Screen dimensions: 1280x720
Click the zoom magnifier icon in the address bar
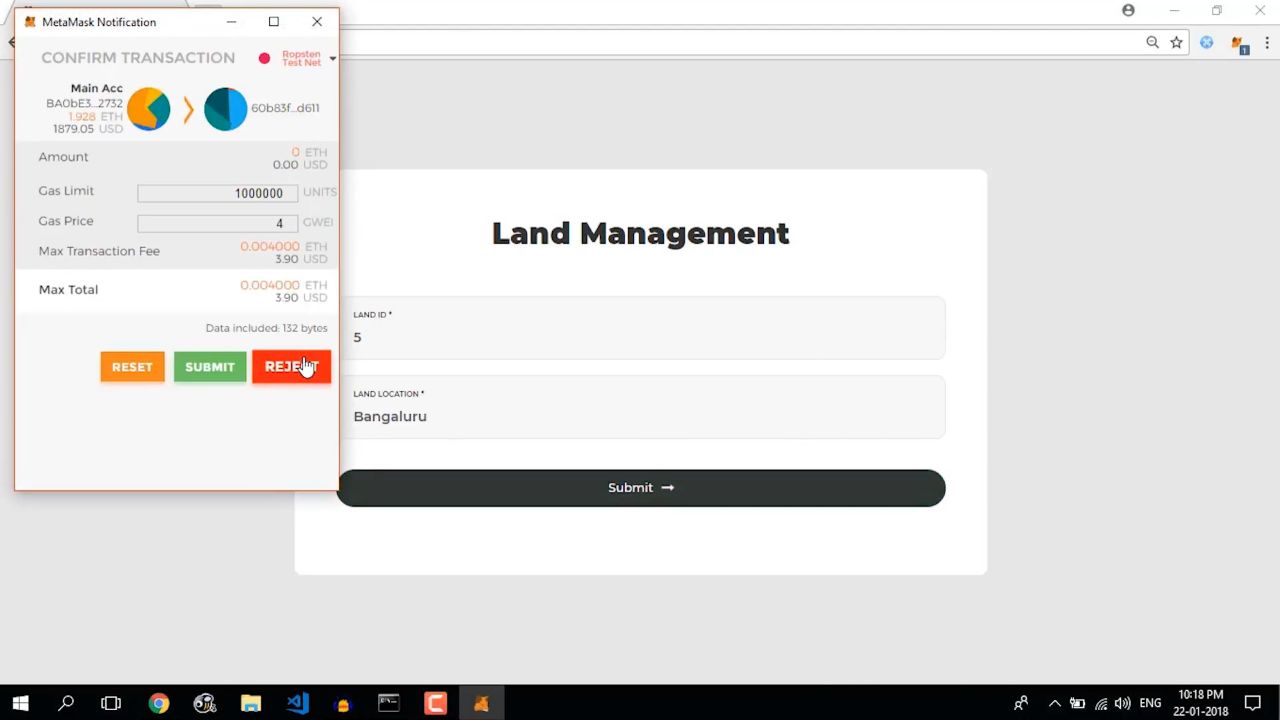click(1152, 42)
